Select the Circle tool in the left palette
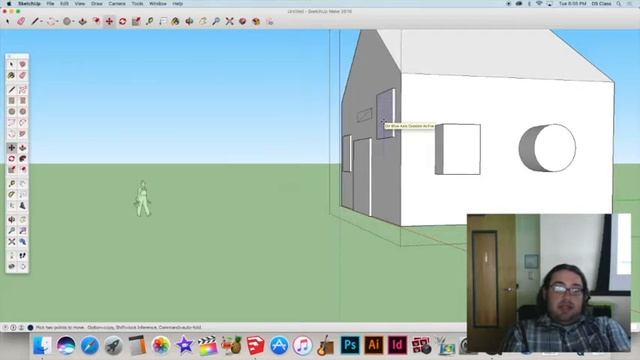640x360 pixels. tap(11, 111)
